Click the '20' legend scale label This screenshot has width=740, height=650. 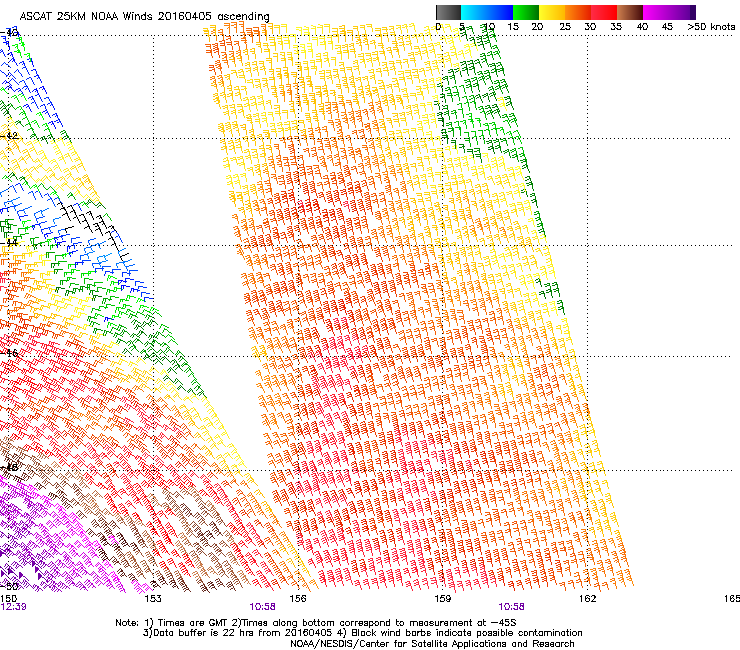click(x=538, y=27)
